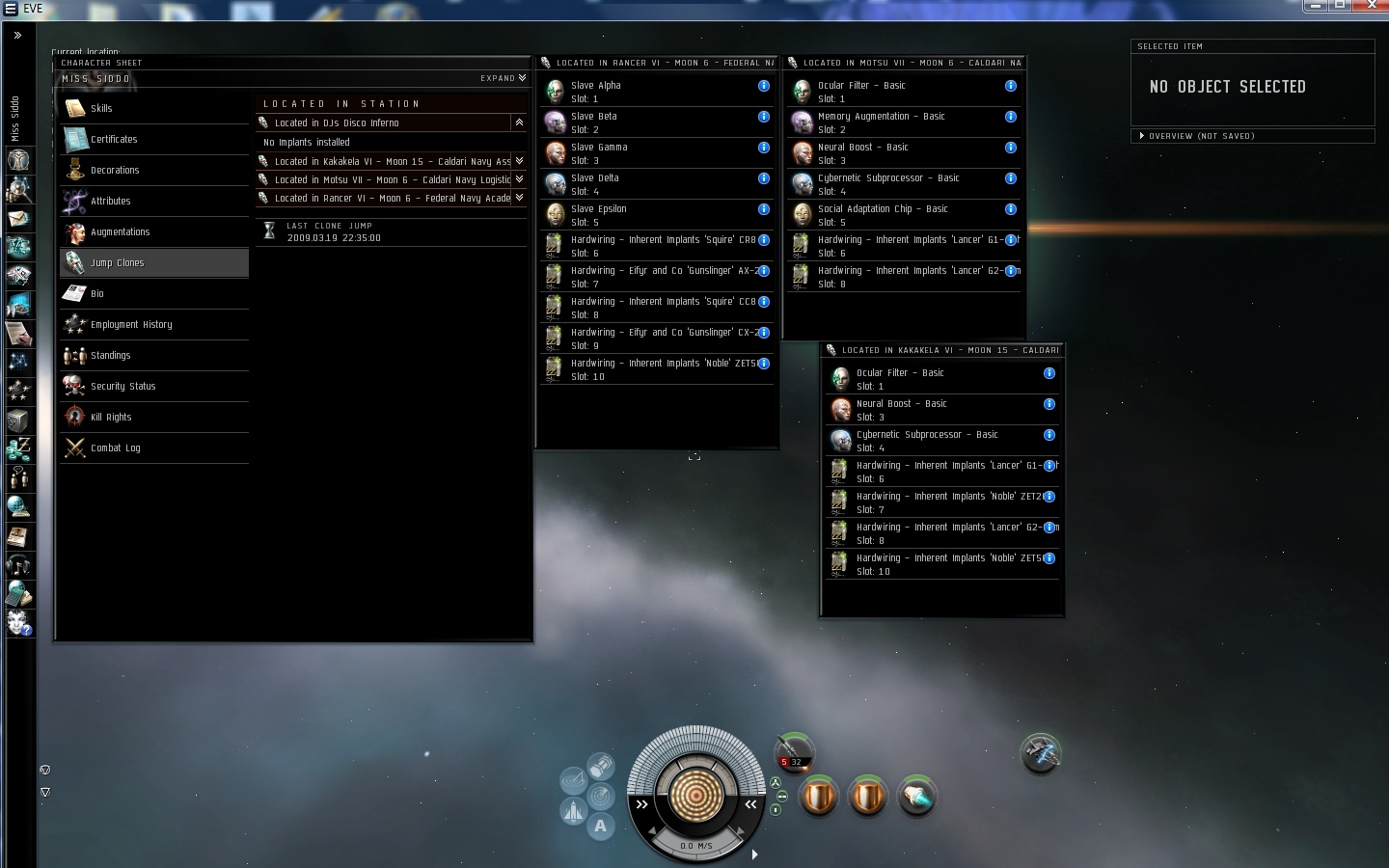The width and height of the screenshot is (1389, 868).
Task: Open the Augmentations section
Action: [154, 232]
